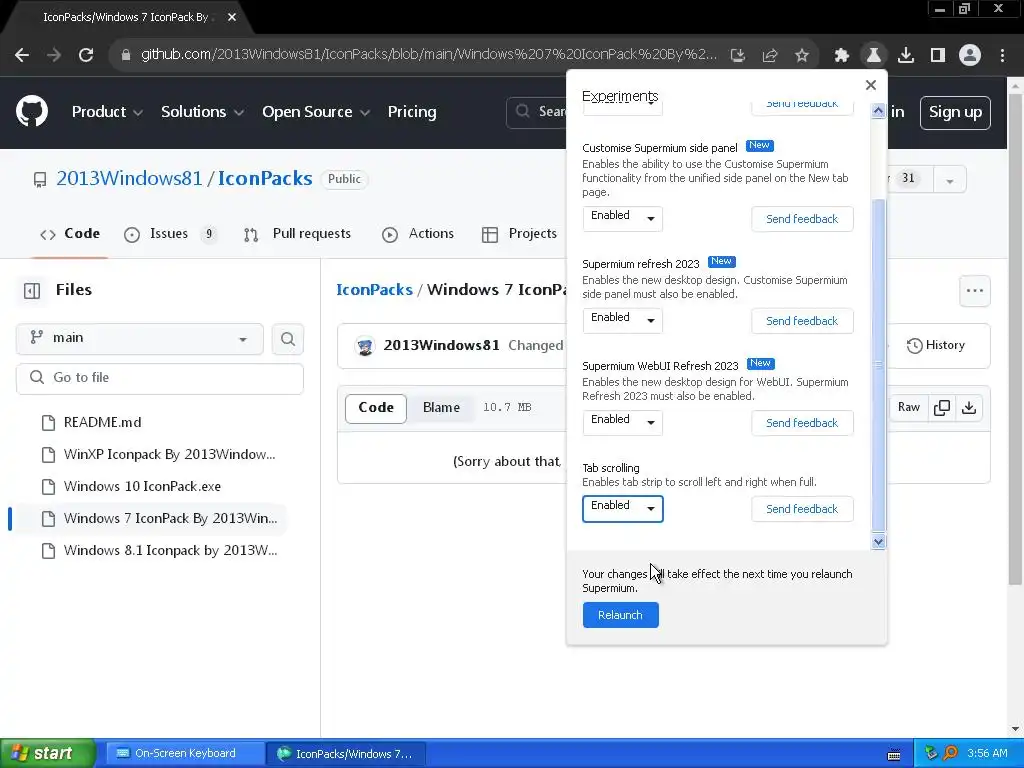Close the IconPacks browser tab

point(232,17)
